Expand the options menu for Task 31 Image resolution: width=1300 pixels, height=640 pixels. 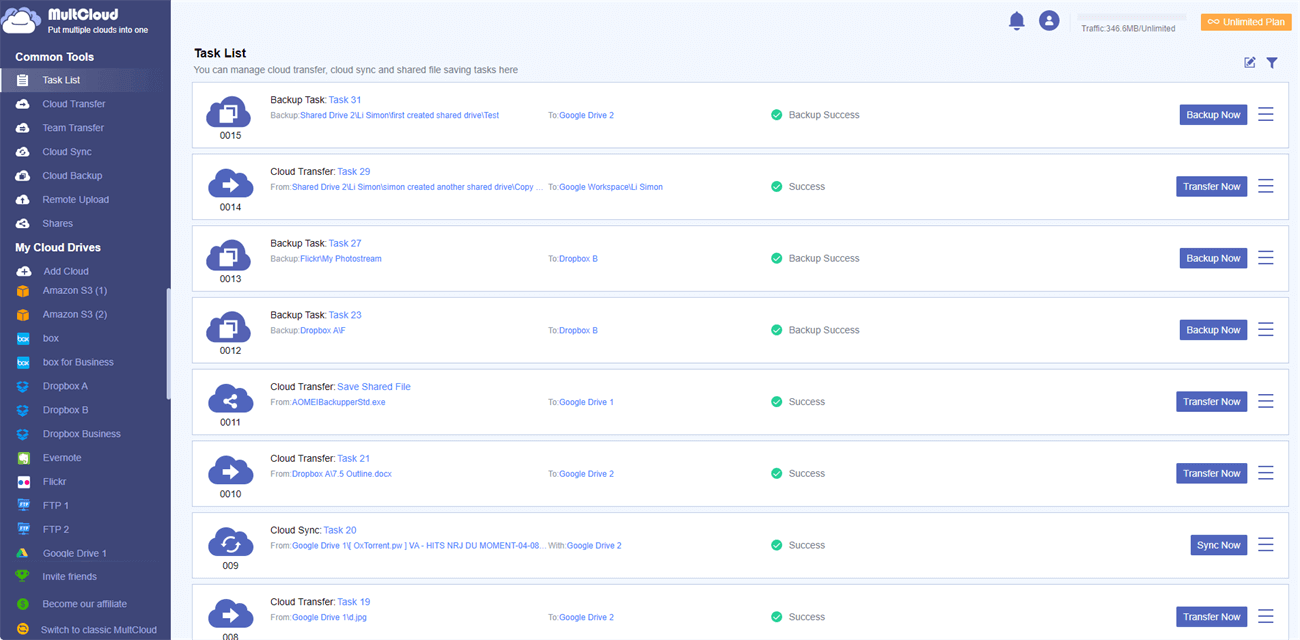point(1266,115)
